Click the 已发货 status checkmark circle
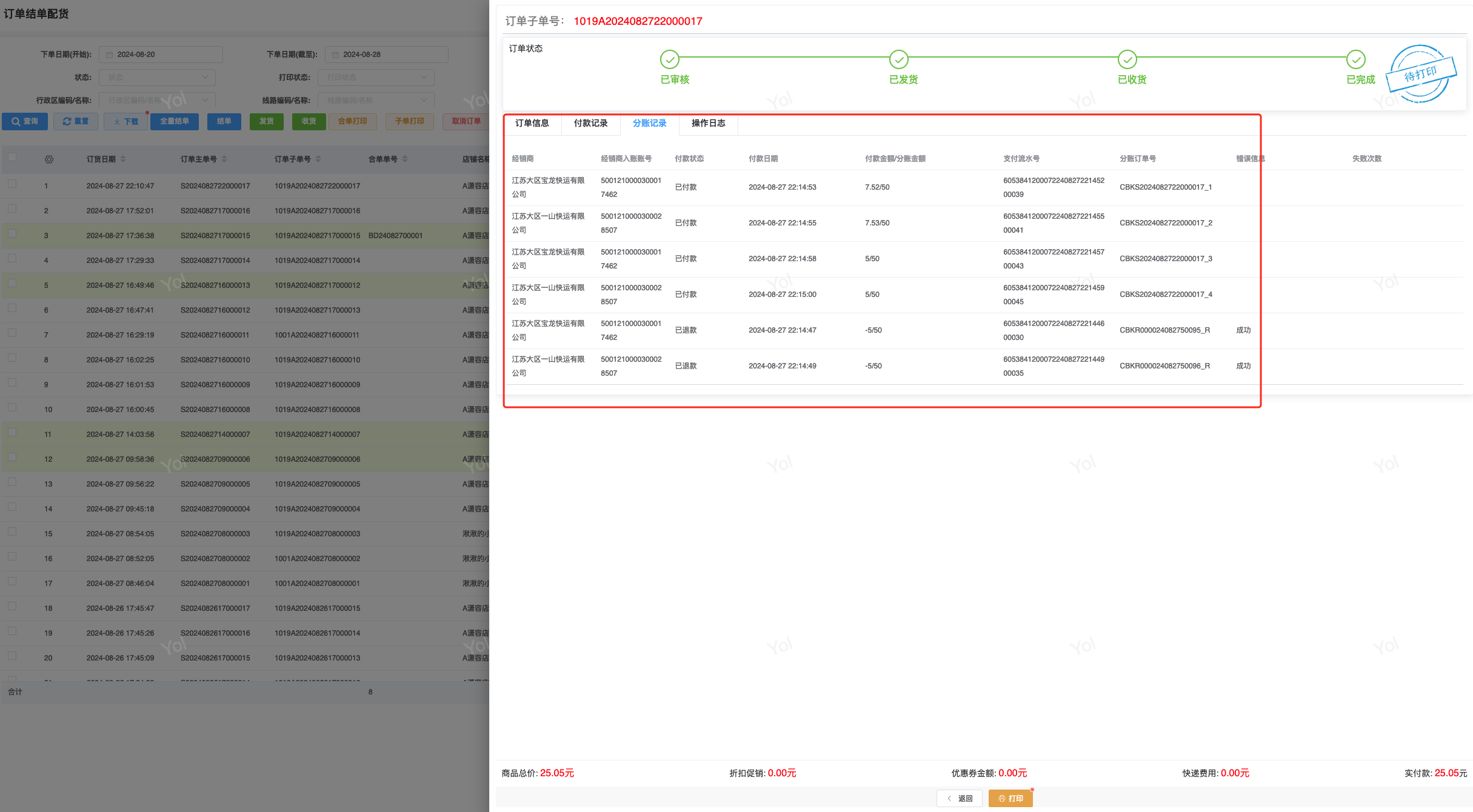 click(898, 59)
